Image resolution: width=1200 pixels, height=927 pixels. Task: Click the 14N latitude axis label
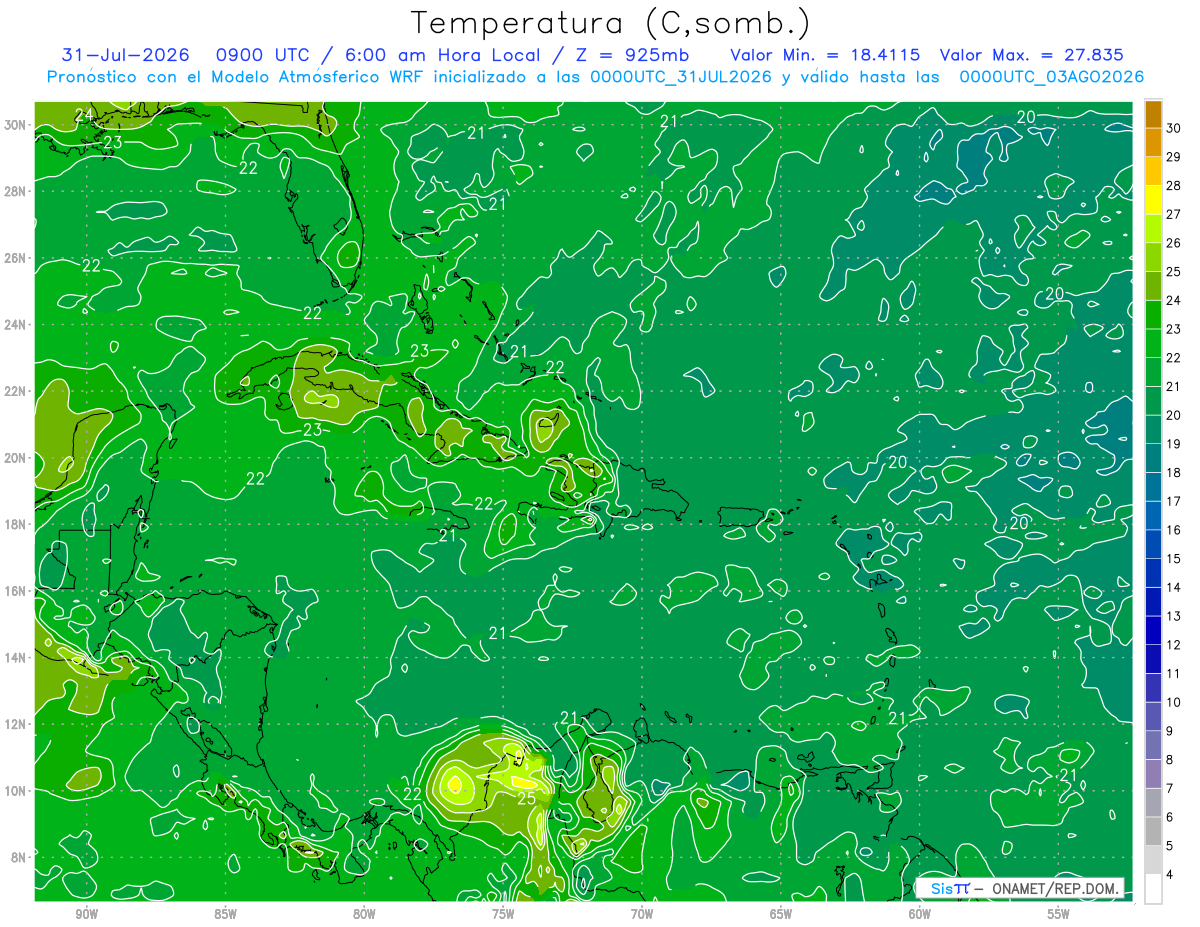(x=17, y=657)
